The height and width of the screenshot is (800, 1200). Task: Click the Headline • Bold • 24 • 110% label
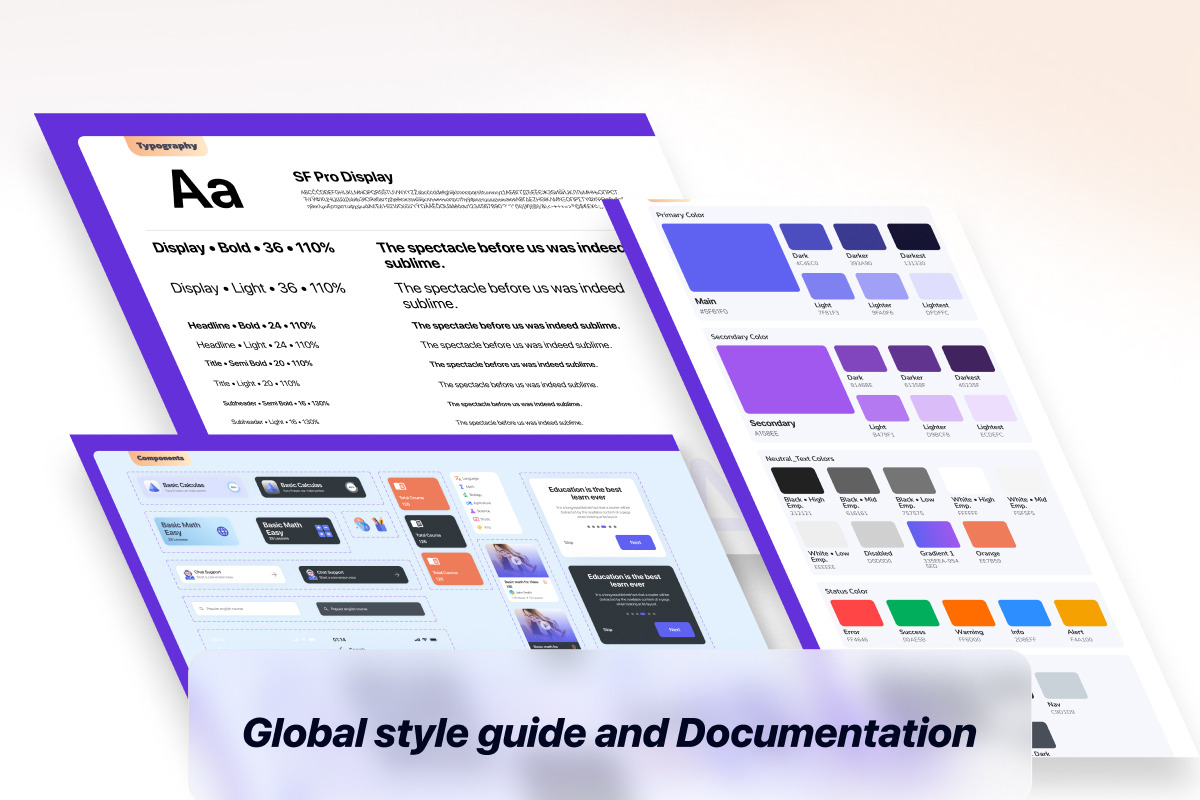(252, 326)
